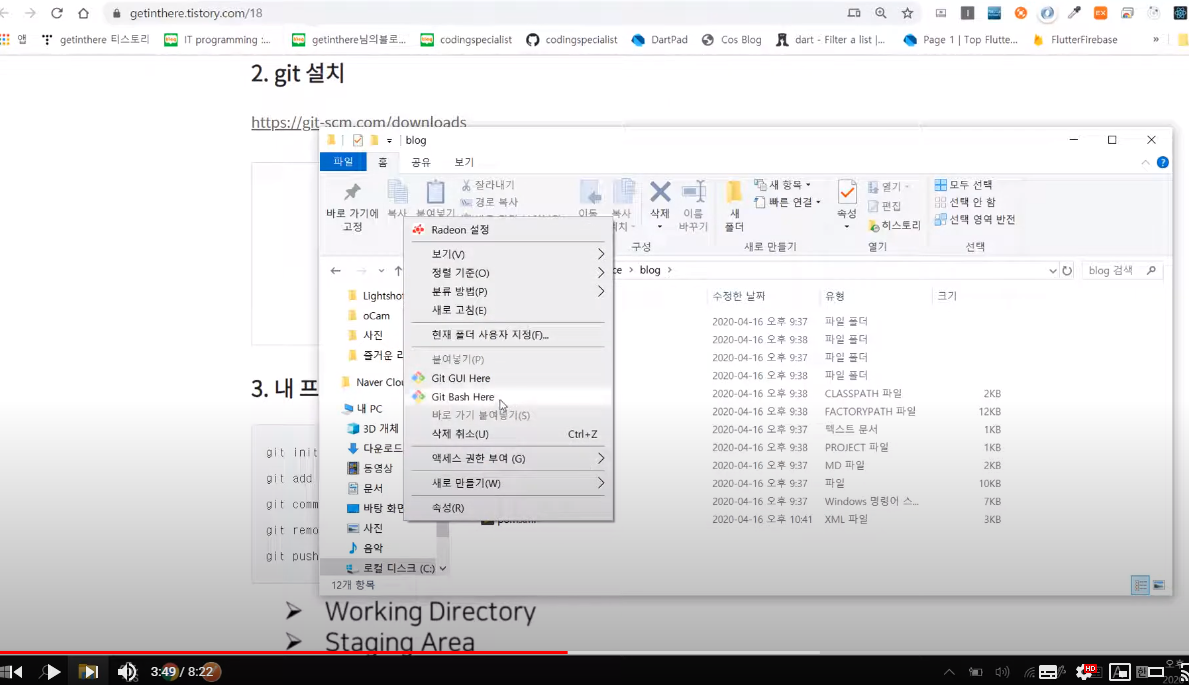Viewport: 1189px width, 685px height.
Task: Open Git GUI Here from context menu
Action: click(x=460, y=378)
